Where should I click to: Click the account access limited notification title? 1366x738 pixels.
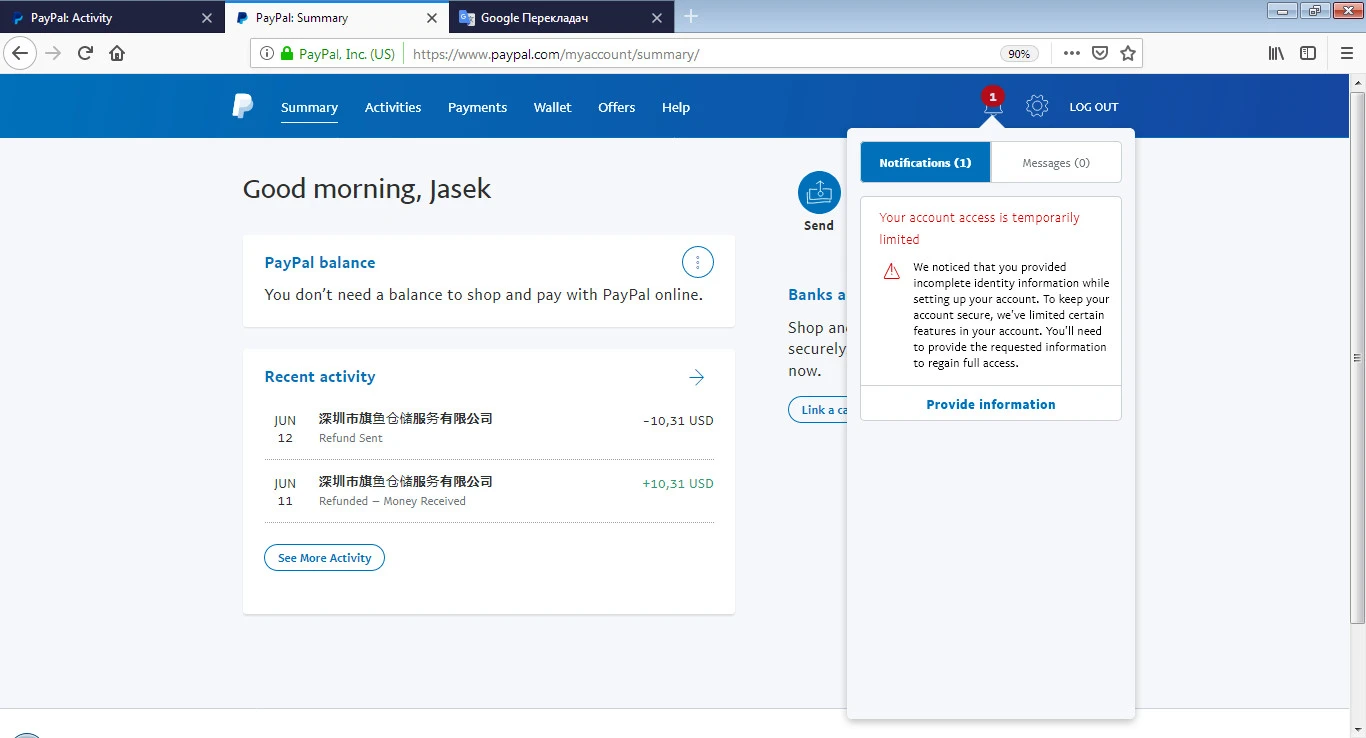979,228
